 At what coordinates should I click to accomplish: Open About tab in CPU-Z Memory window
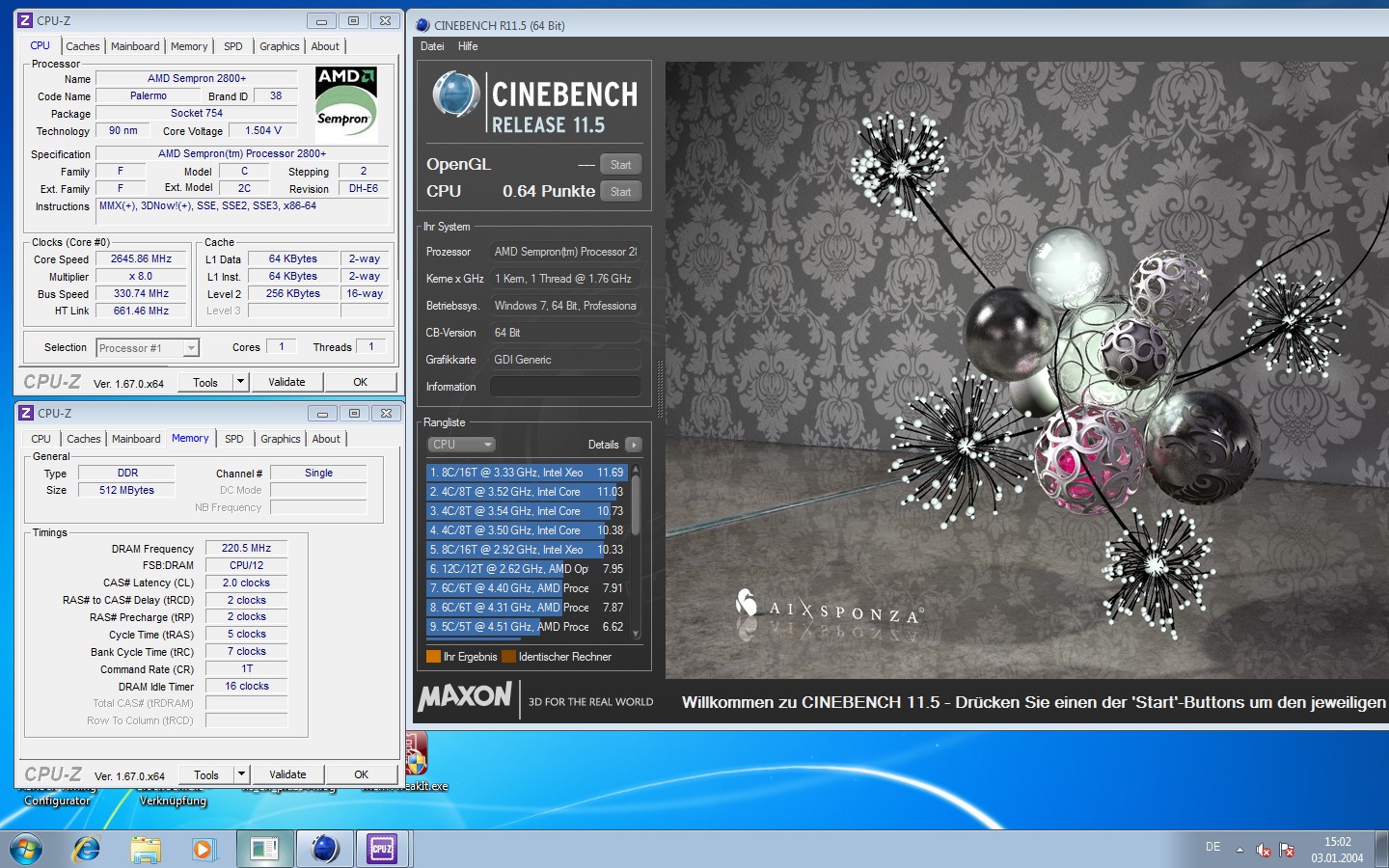pyautogui.click(x=326, y=439)
